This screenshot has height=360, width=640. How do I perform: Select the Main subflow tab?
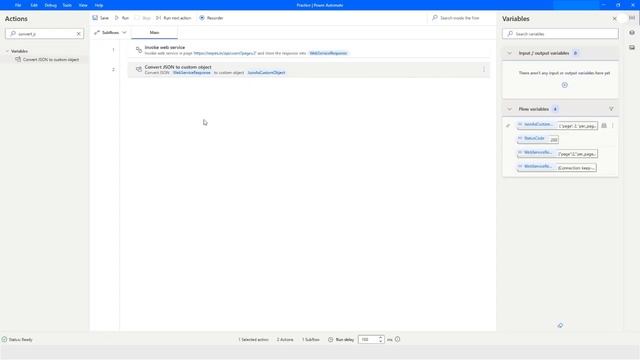[154, 32]
